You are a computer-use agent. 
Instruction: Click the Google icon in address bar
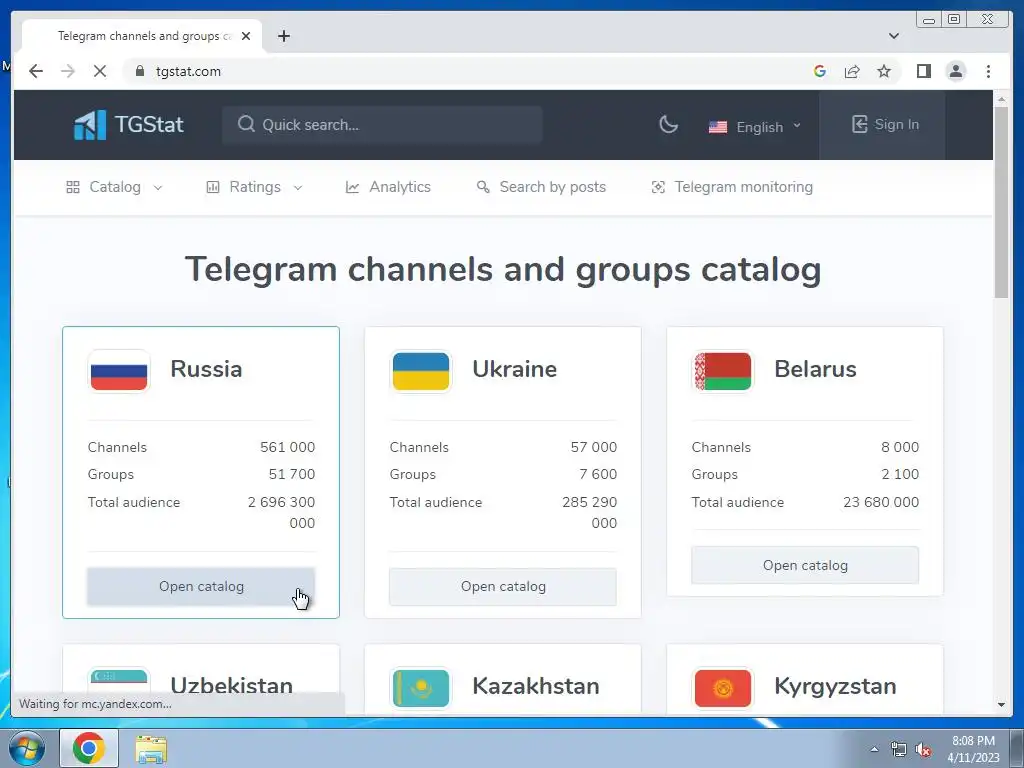pyautogui.click(x=820, y=71)
